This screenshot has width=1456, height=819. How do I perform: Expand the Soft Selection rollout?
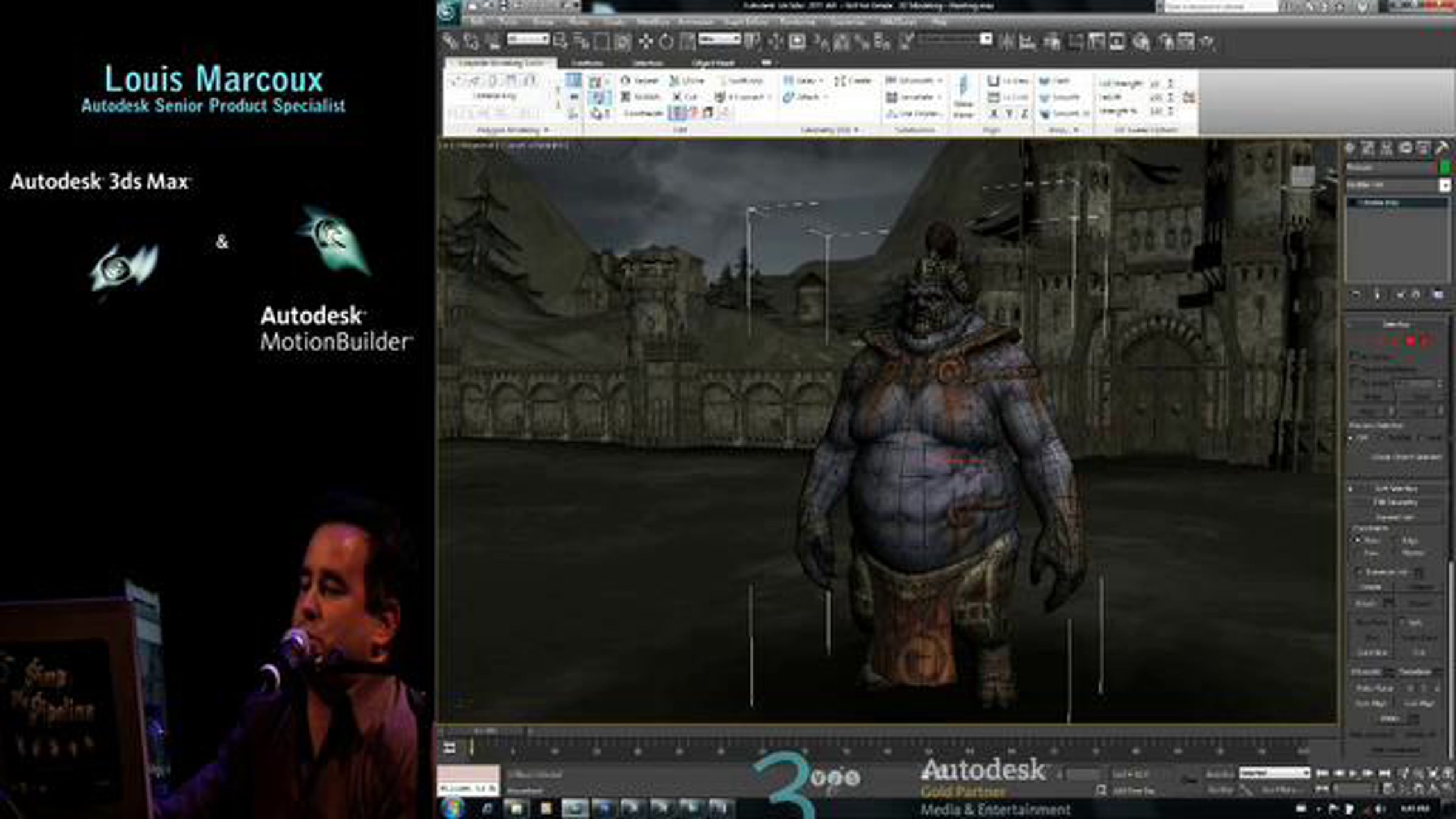(1397, 489)
